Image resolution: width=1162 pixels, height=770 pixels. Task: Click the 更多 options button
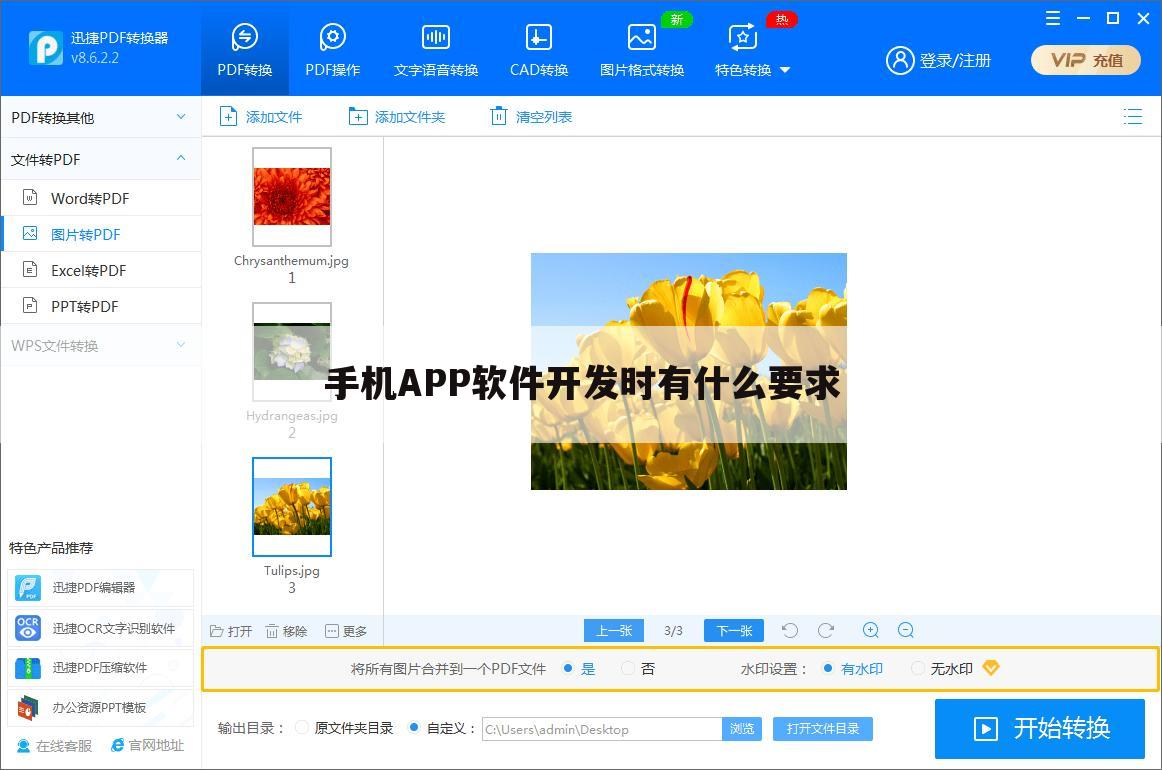tap(346, 631)
